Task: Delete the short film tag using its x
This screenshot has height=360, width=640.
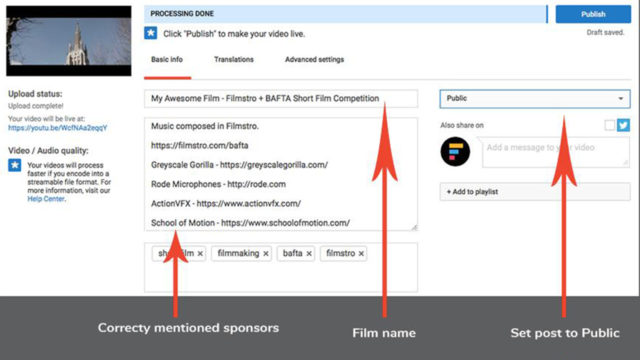Action: [200, 254]
